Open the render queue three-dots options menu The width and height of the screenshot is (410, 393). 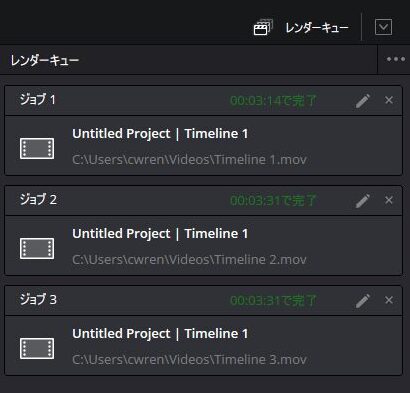pyautogui.click(x=396, y=59)
